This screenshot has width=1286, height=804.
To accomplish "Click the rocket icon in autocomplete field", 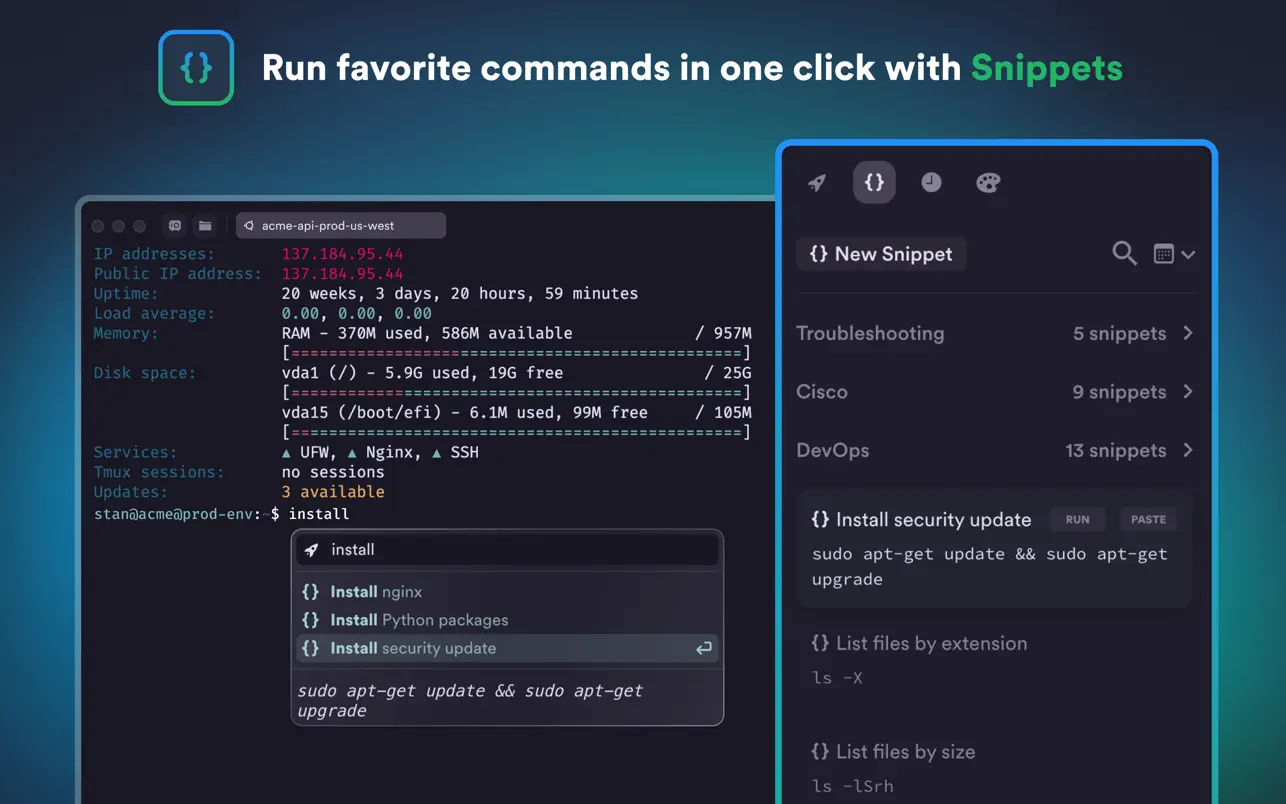I will pos(312,550).
